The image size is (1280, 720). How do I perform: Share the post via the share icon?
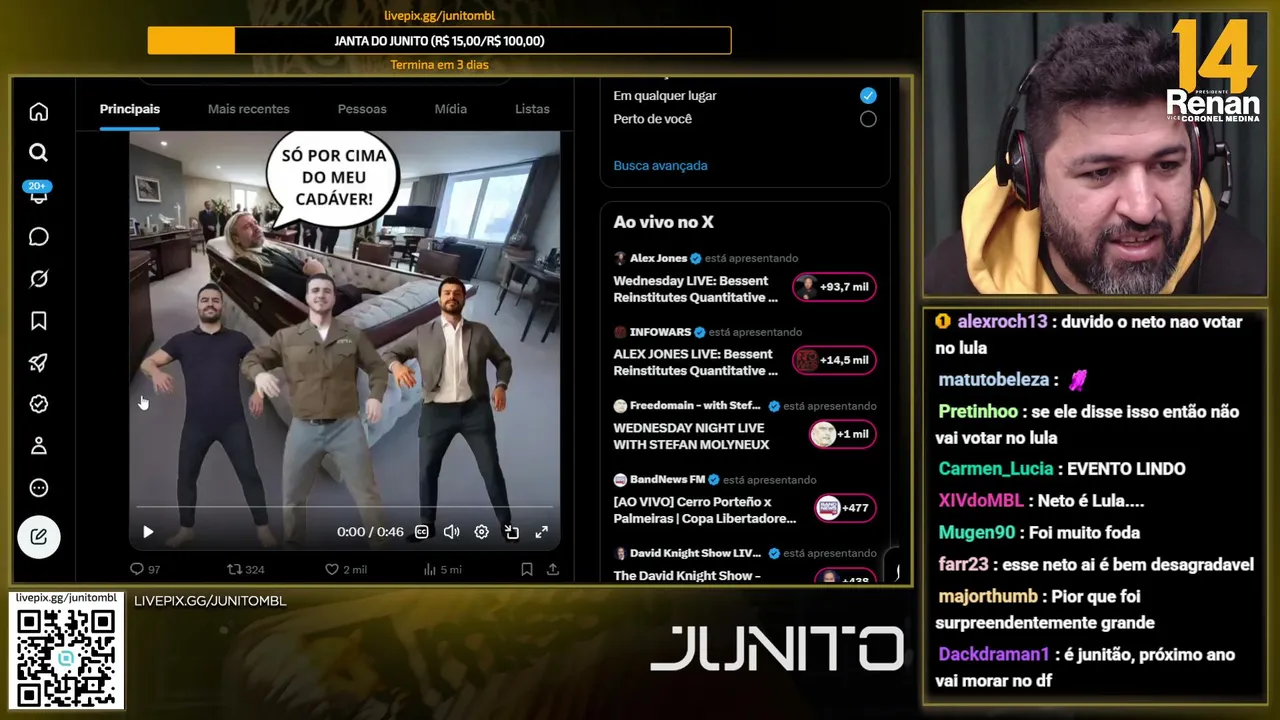click(x=553, y=570)
